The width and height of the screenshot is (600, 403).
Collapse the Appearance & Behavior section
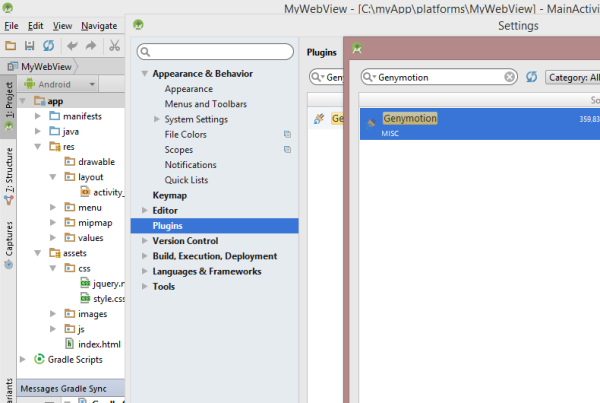[145, 74]
